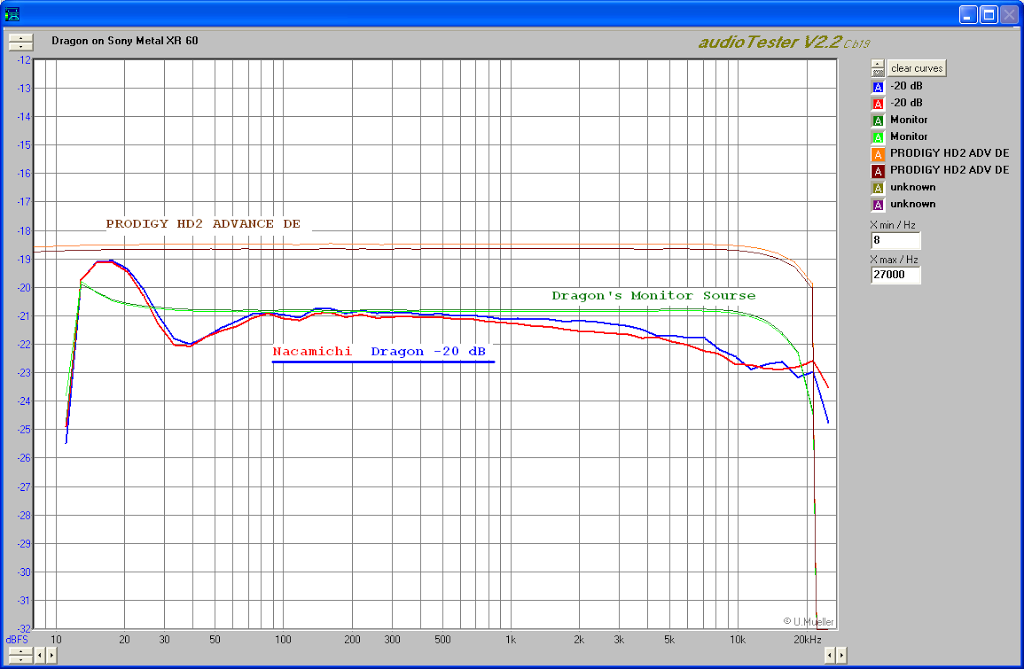This screenshot has height=669, width=1024.
Task: Click right arrow at bottom-left of X axis
Action: [x=52, y=655]
